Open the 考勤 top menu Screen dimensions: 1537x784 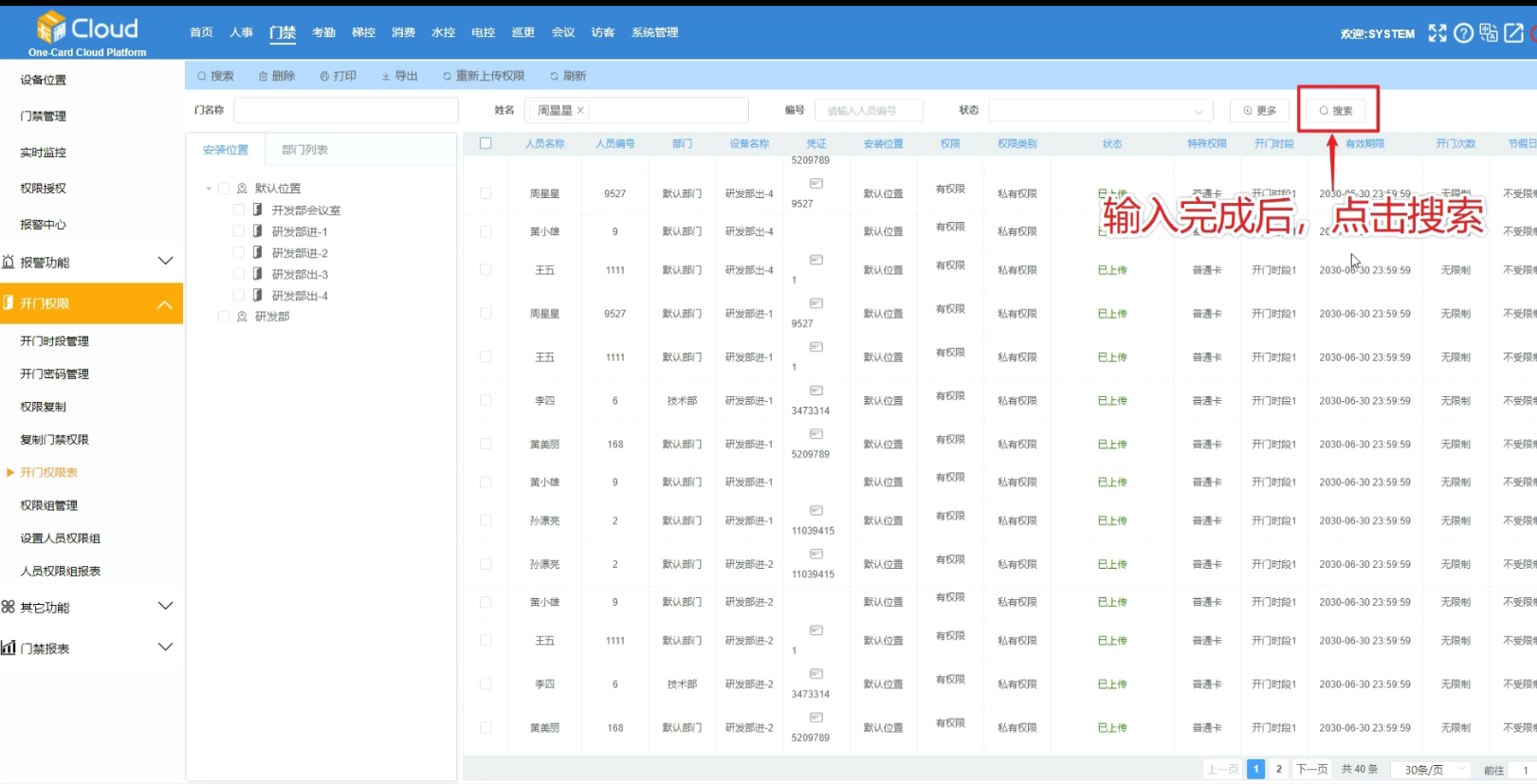[x=323, y=32]
